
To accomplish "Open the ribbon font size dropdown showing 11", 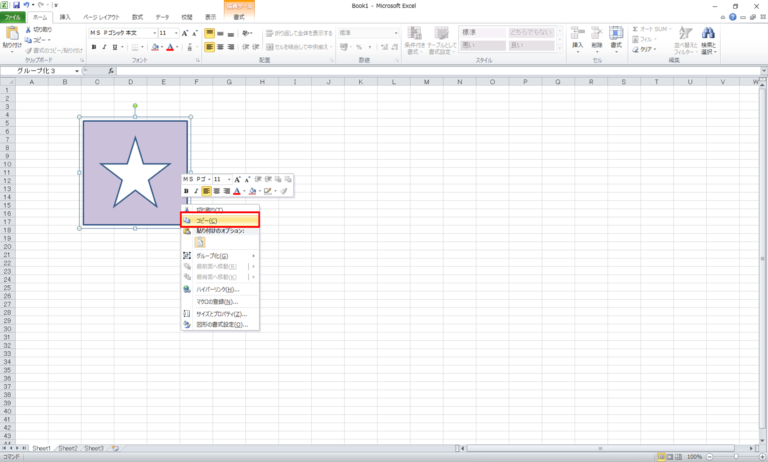I will tap(176, 33).
